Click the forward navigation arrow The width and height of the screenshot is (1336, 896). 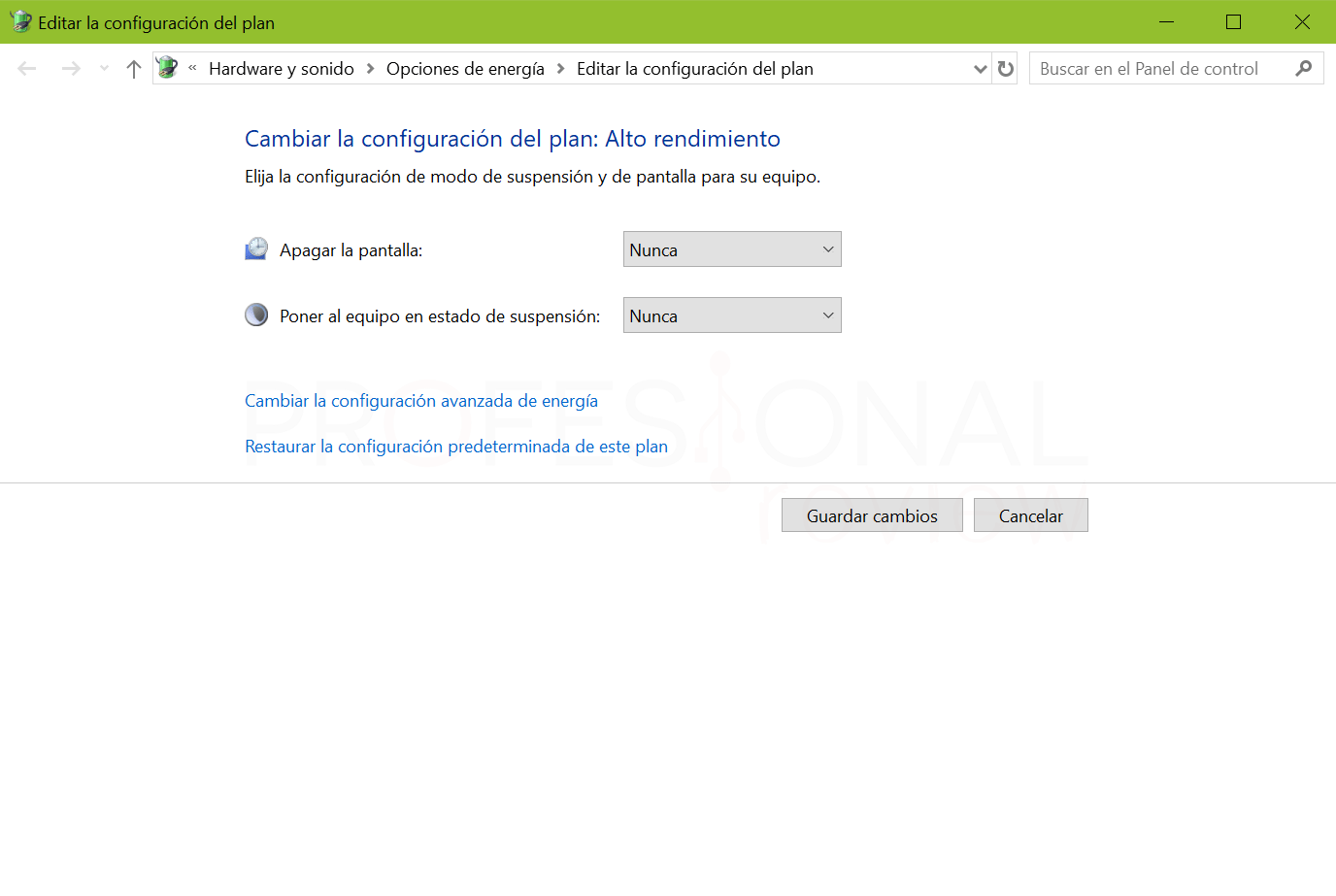pos(71,68)
